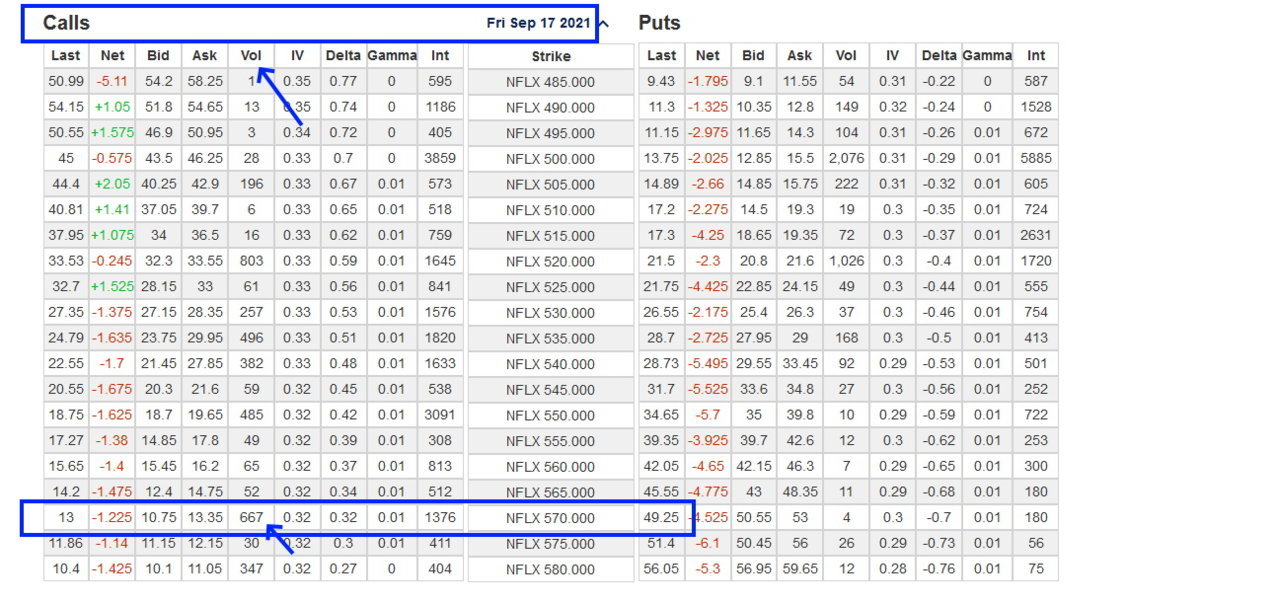Click the Puts section heading
Image resolution: width=1278 pixels, height=604 pixels.
click(659, 23)
